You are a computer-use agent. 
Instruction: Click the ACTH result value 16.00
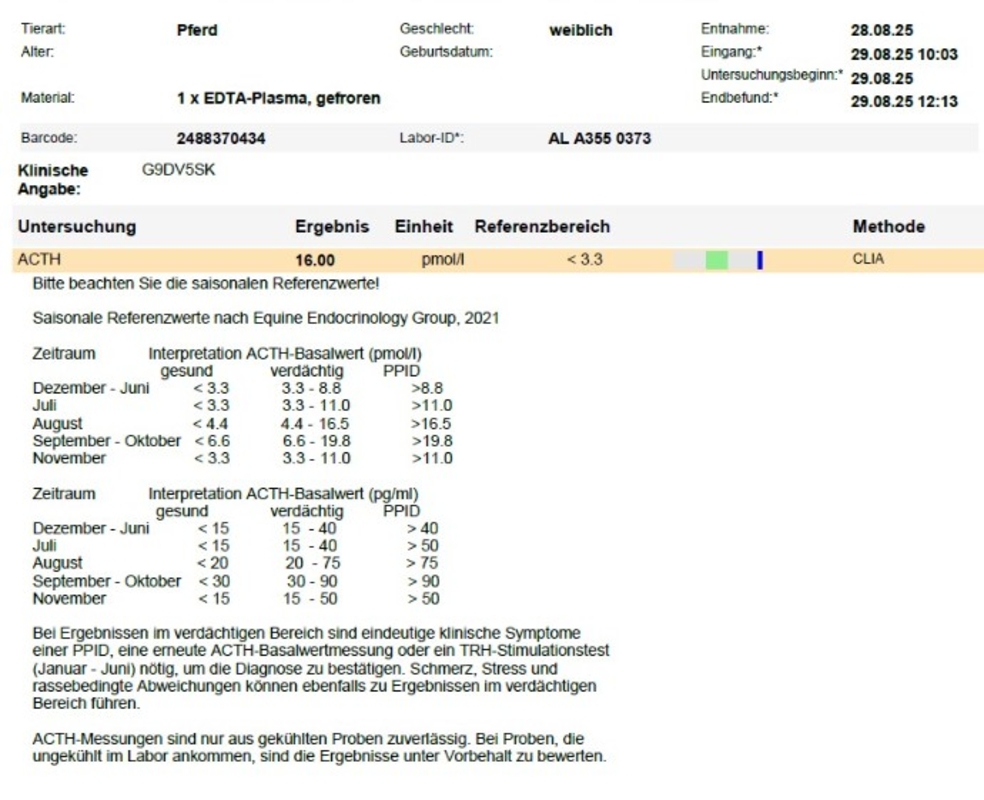point(315,260)
